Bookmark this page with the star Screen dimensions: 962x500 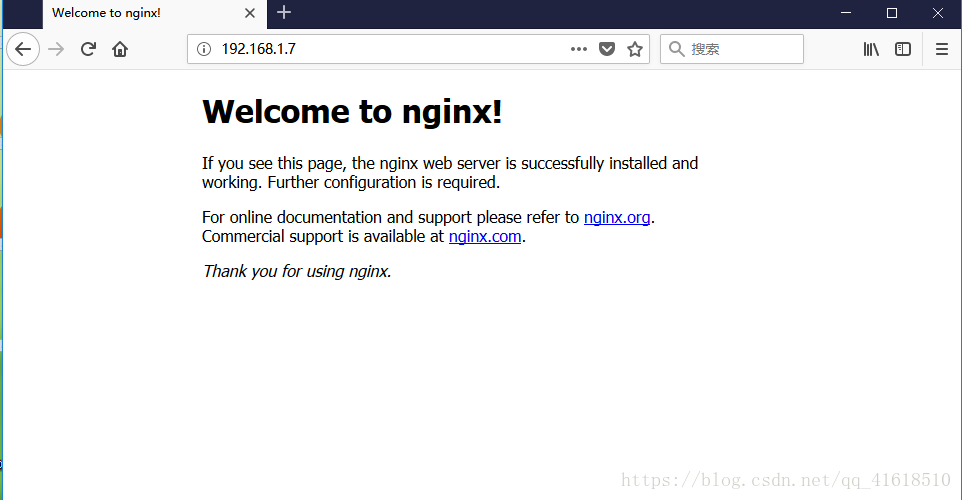point(635,49)
